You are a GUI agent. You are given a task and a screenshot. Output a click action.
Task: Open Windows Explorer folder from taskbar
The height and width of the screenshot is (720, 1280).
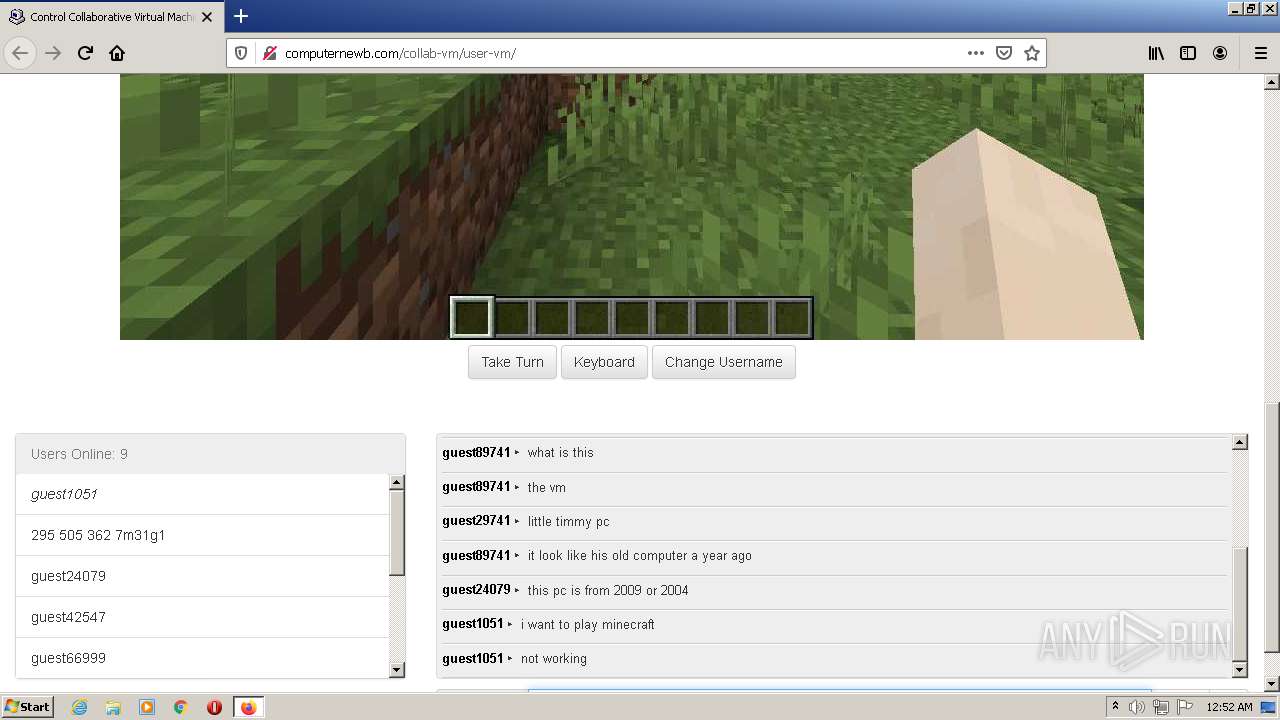113,707
